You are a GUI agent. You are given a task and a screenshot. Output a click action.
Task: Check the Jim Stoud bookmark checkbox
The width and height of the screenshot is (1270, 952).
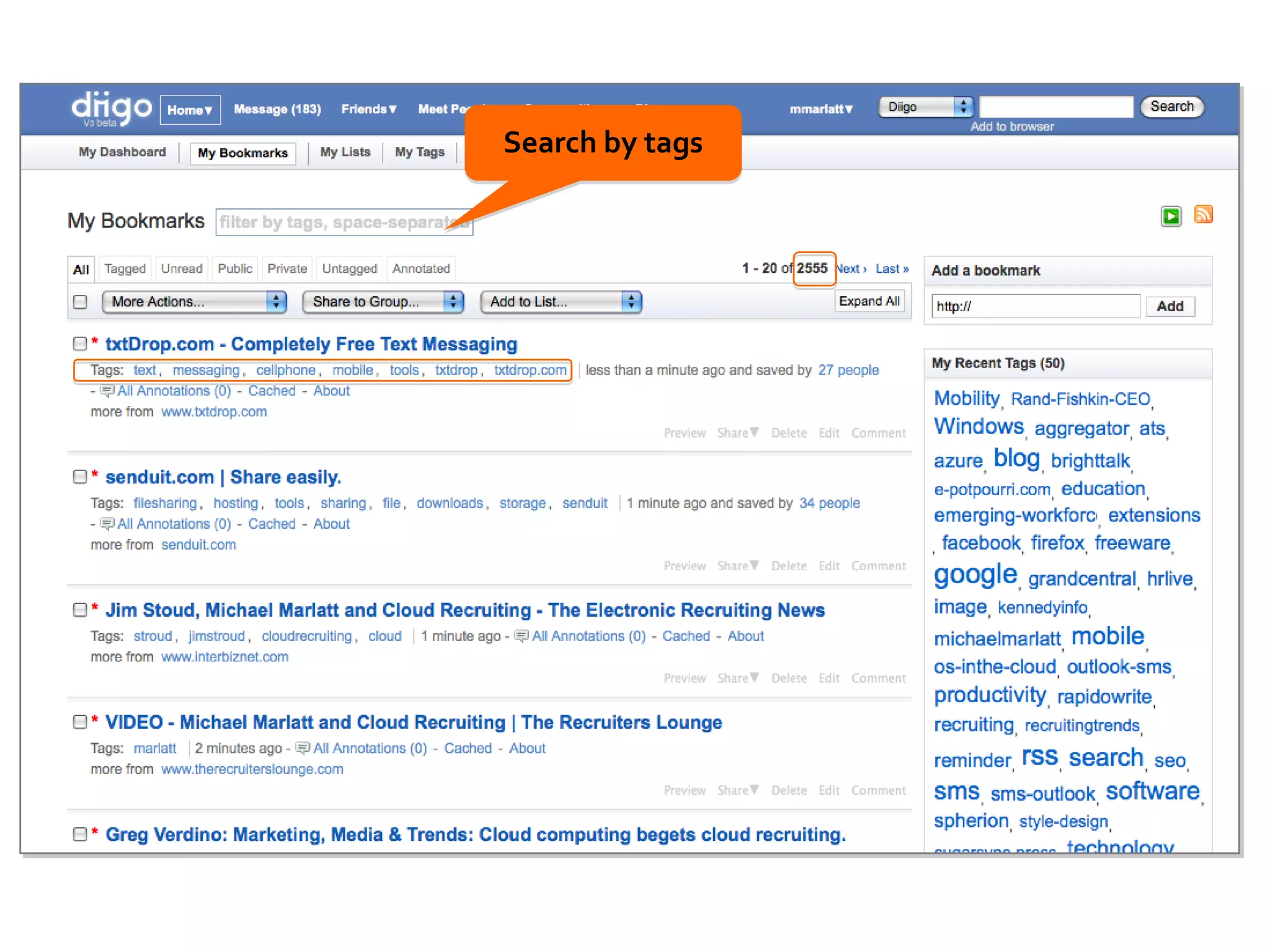tap(80, 610)
